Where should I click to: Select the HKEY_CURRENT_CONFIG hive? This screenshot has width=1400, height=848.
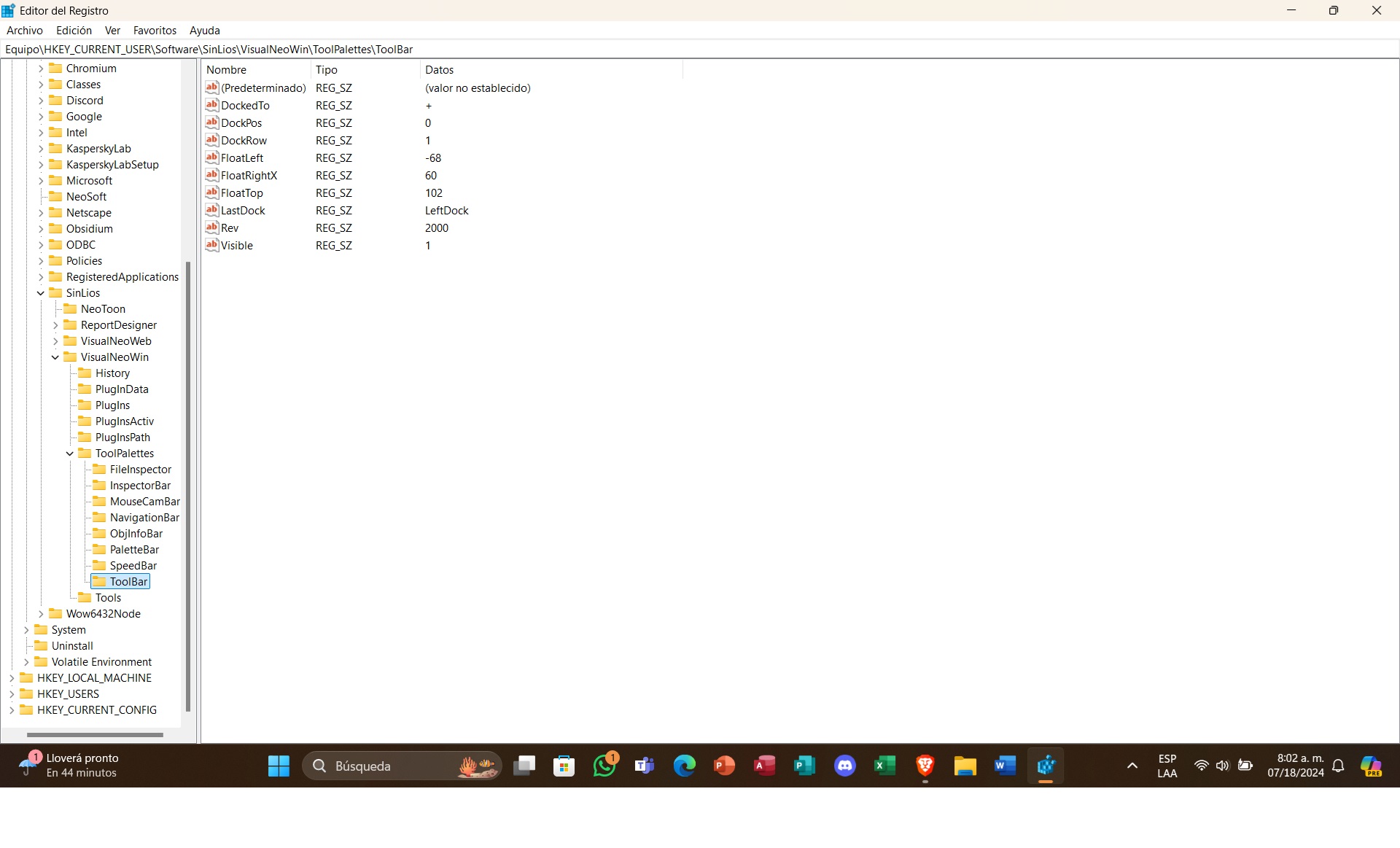pos(97,710)
